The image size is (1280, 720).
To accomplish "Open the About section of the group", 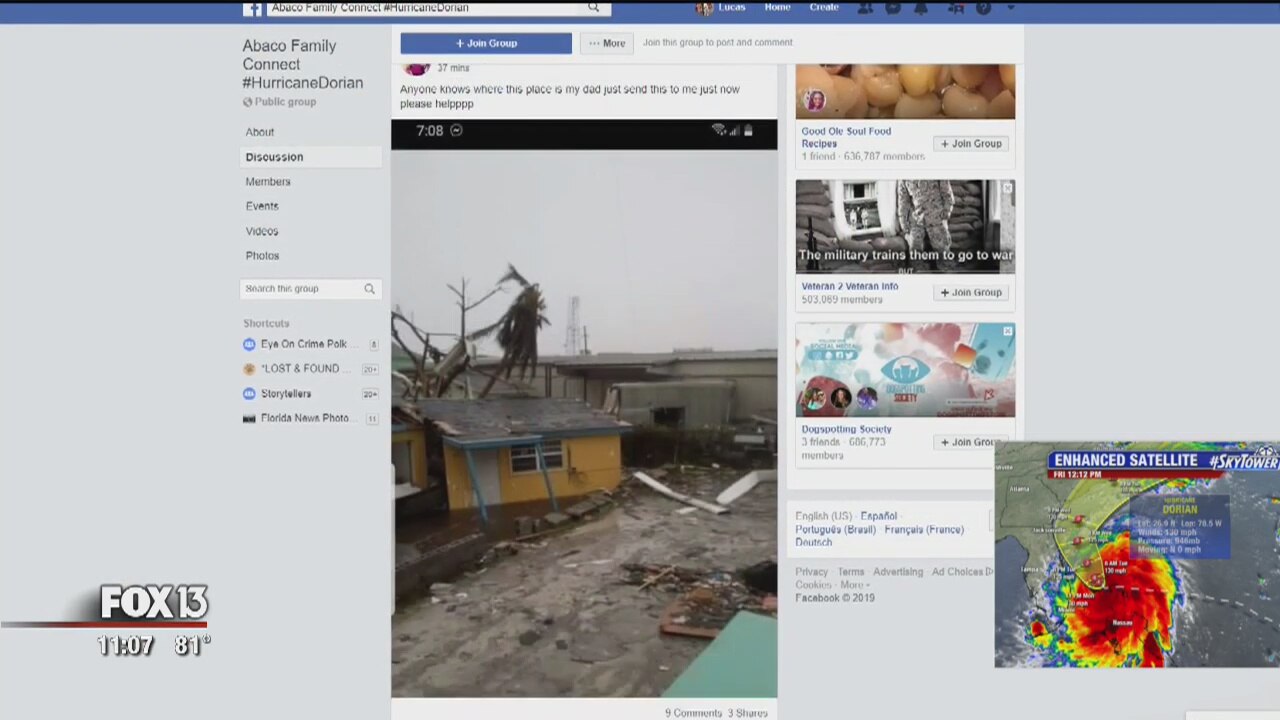I will coord(260,132).
